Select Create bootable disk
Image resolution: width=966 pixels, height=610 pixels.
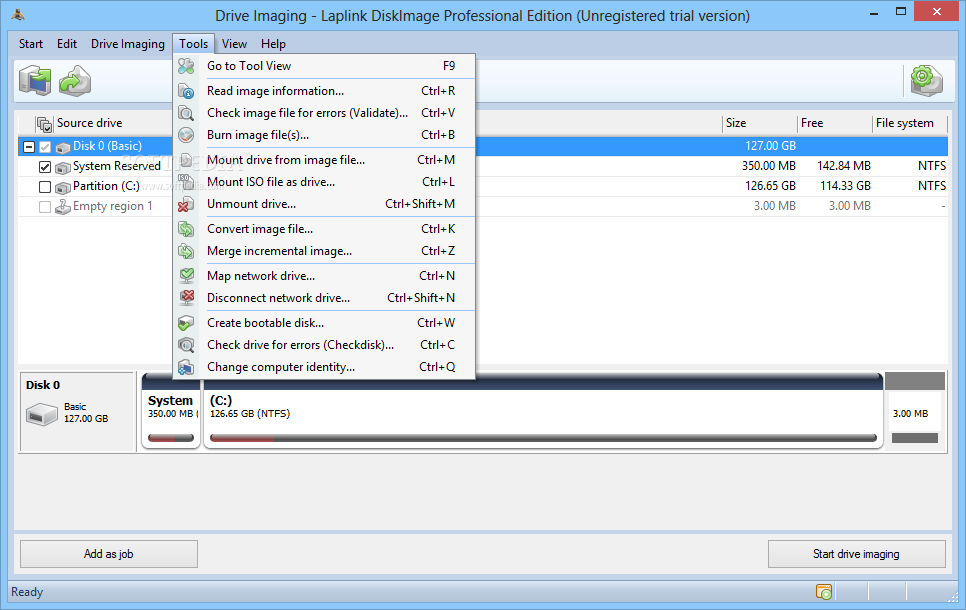[x=325, y=322]
